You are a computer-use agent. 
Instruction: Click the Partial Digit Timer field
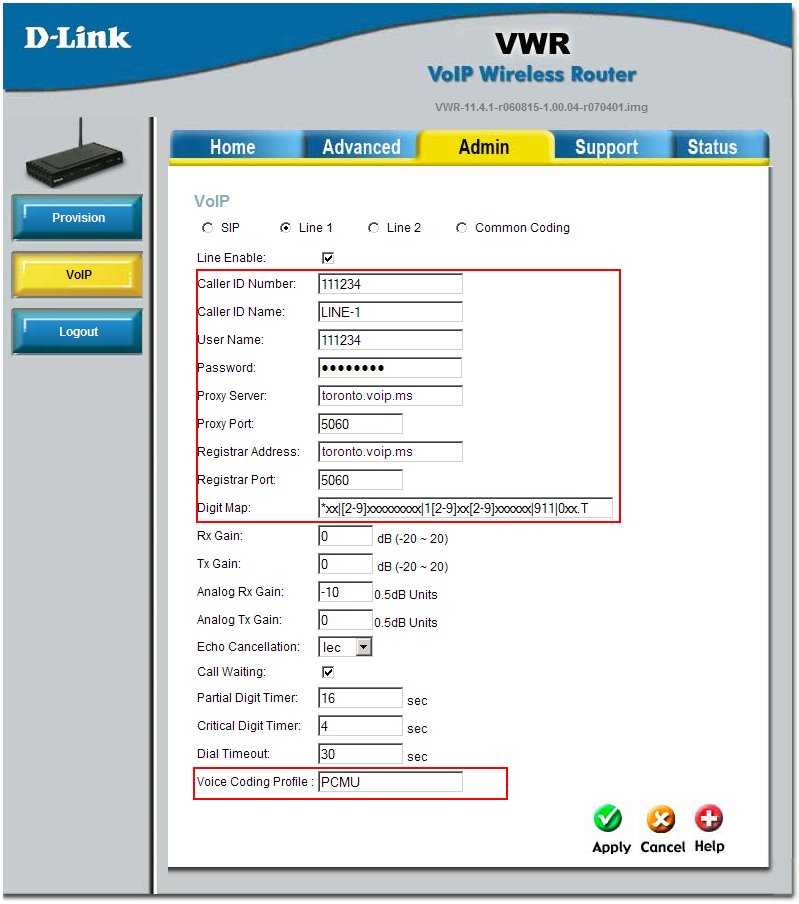coord(360,698)
